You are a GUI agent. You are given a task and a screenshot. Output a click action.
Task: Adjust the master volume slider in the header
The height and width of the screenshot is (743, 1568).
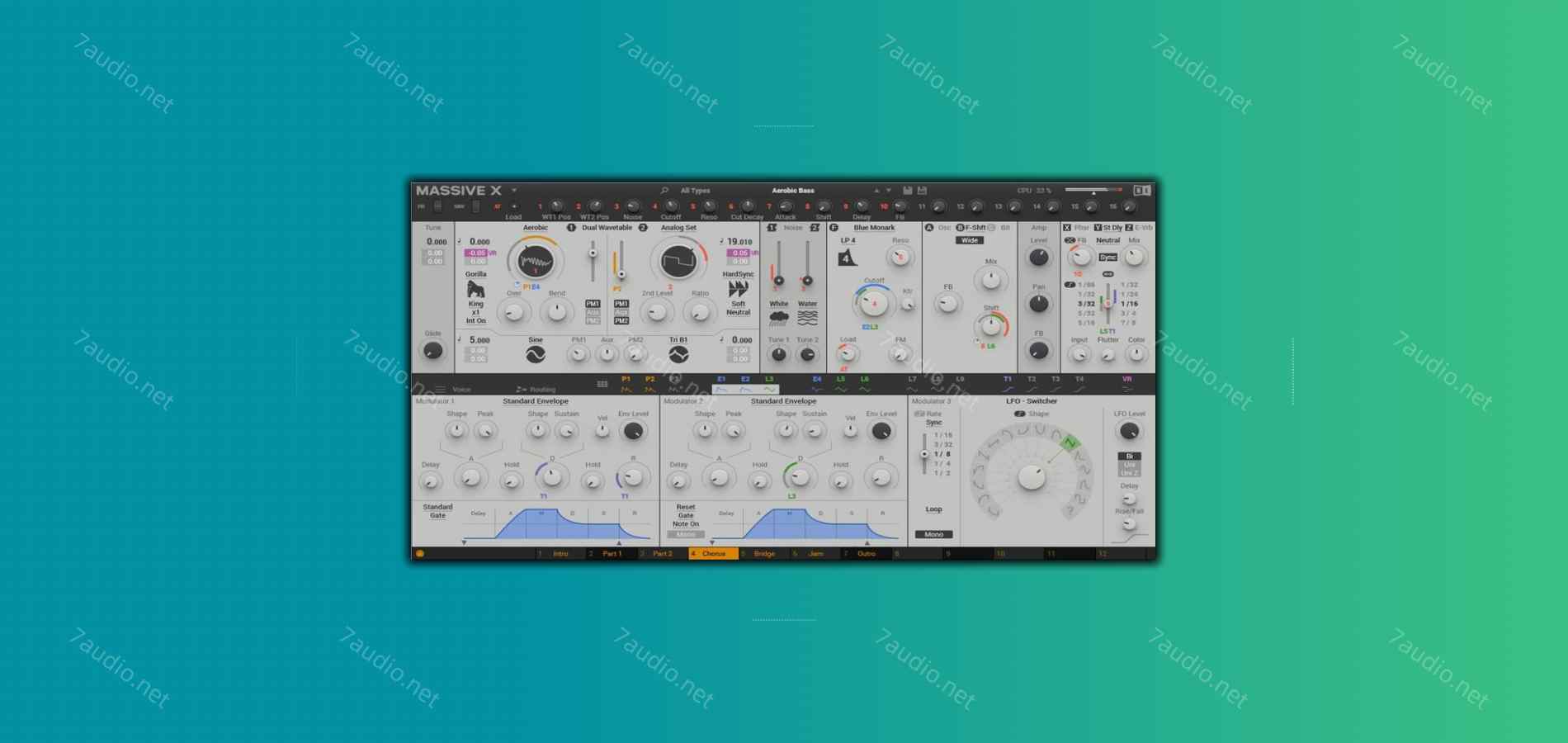pyautogui.click(x=1093, y=191)
